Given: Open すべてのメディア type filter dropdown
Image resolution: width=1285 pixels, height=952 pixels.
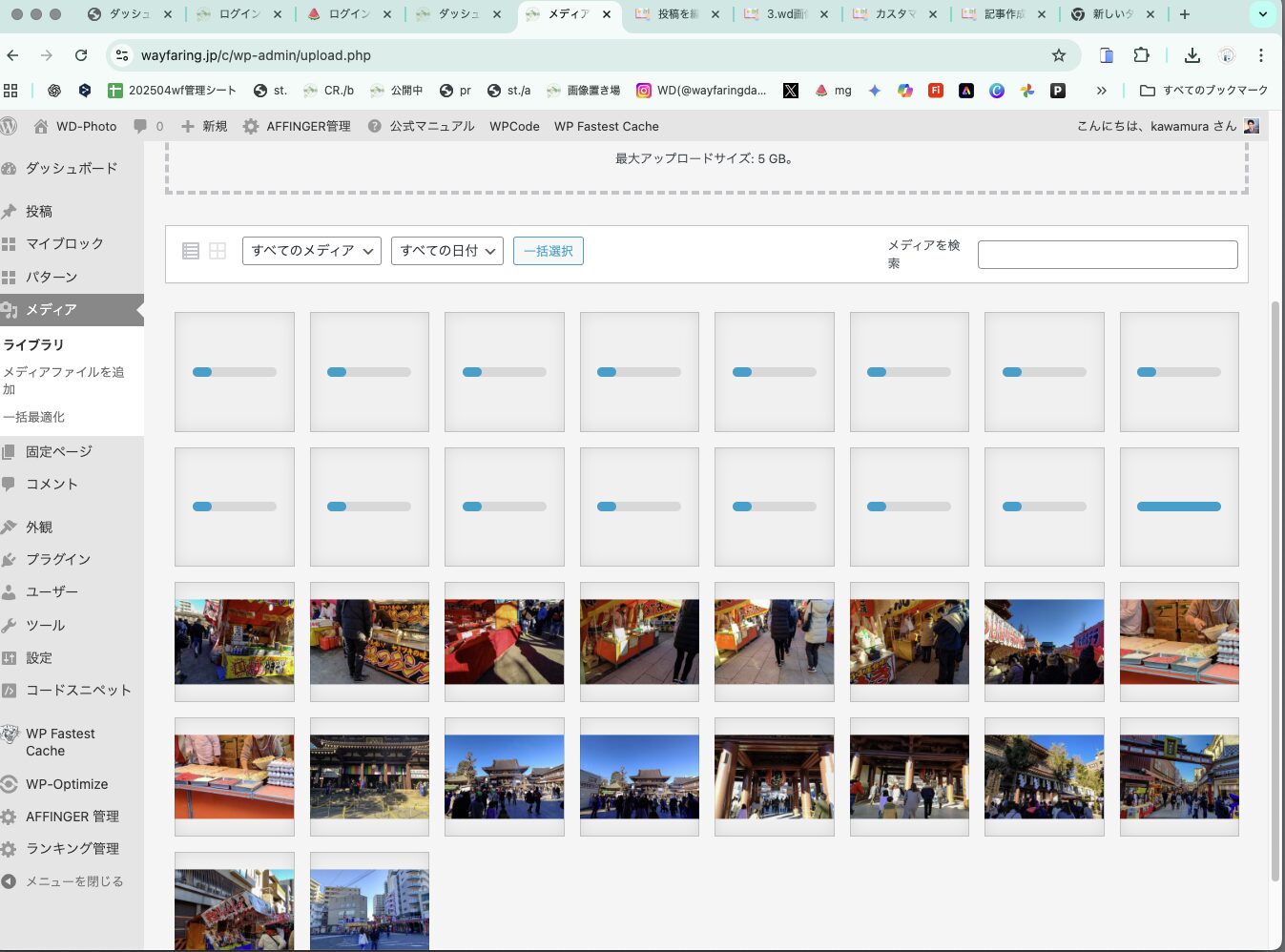Looking at the screenshot, I should tap(311, 251).
